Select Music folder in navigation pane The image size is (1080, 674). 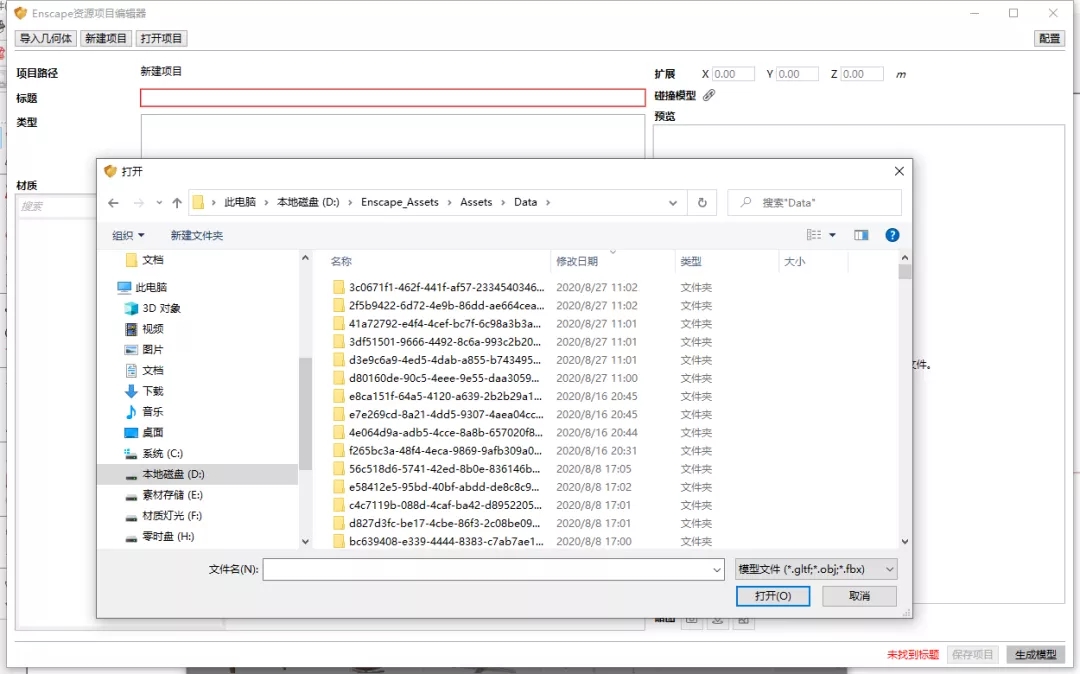tap(152, 412)
